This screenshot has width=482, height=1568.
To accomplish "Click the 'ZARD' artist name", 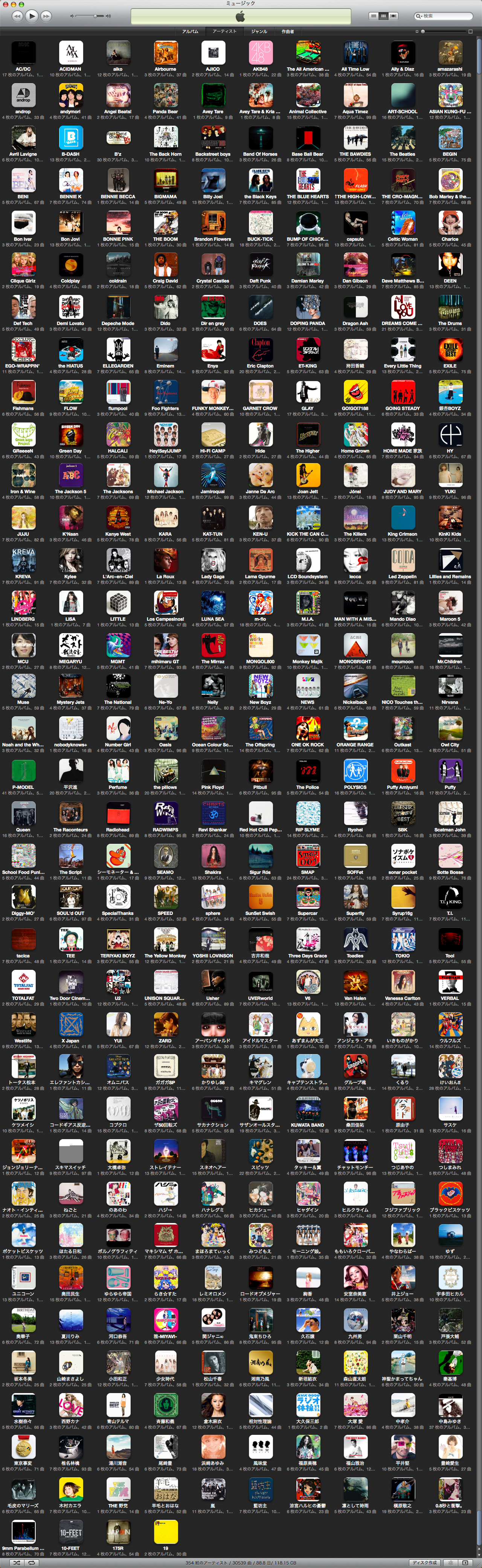I will [x=165, y=1041].
